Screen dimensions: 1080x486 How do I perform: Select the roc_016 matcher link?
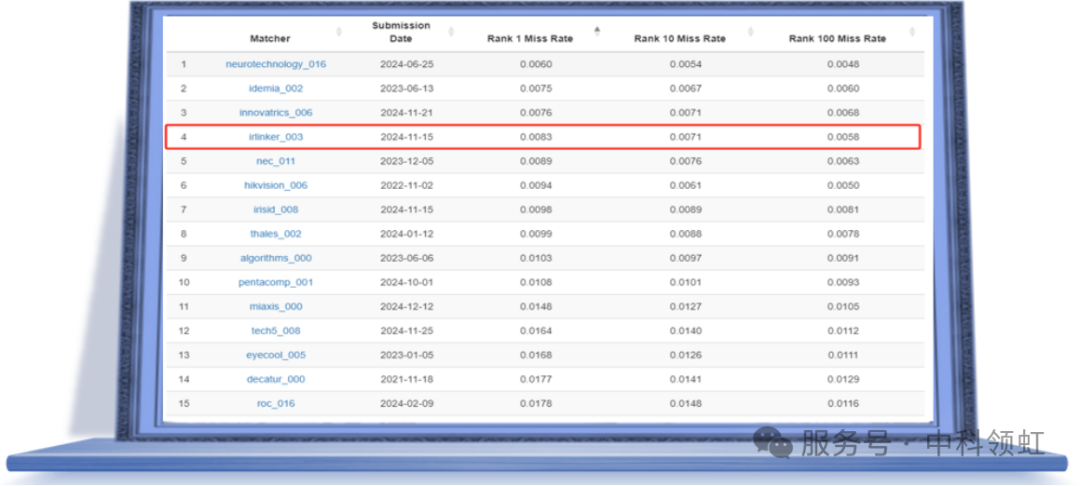click(x=276, y=404)
